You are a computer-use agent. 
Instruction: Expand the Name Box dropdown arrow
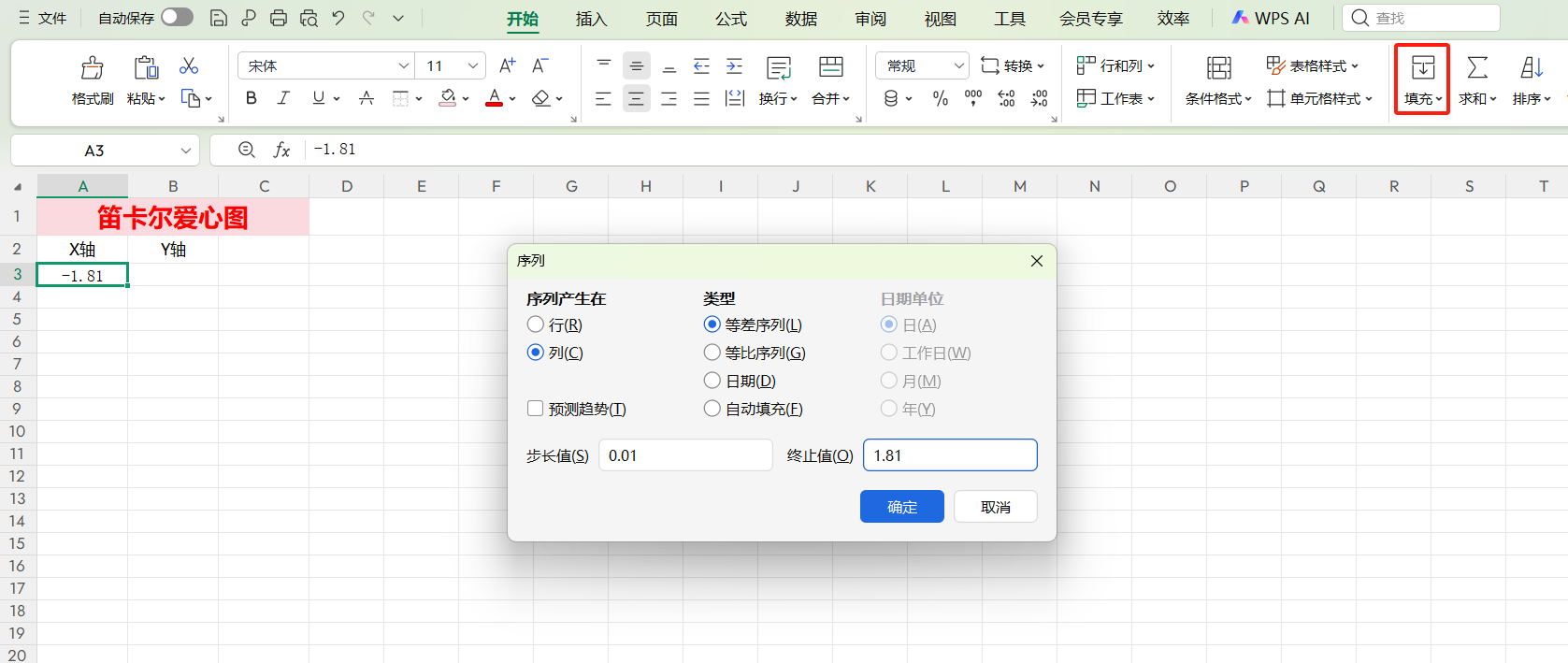(x=186, y=151)
